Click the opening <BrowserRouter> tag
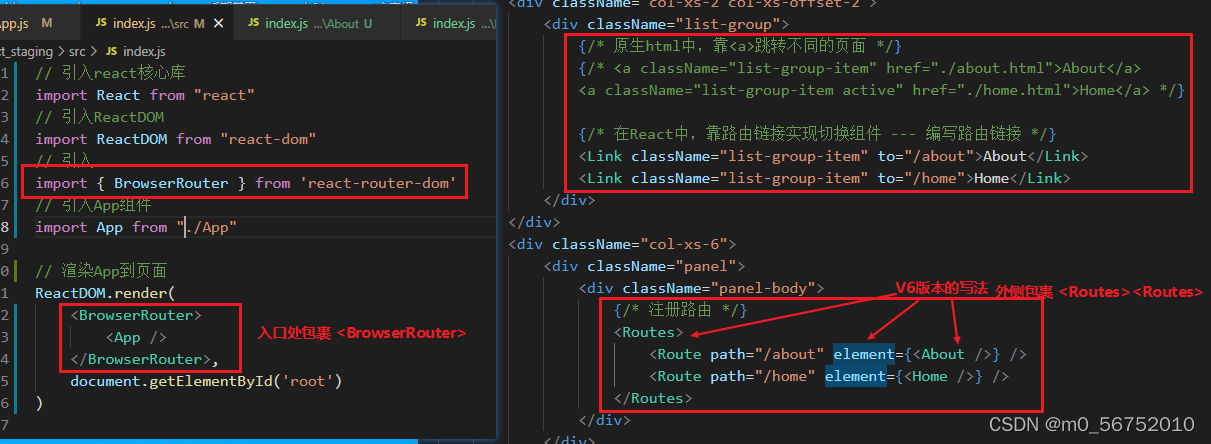1211x444 pixels. (x=136, y=315)
